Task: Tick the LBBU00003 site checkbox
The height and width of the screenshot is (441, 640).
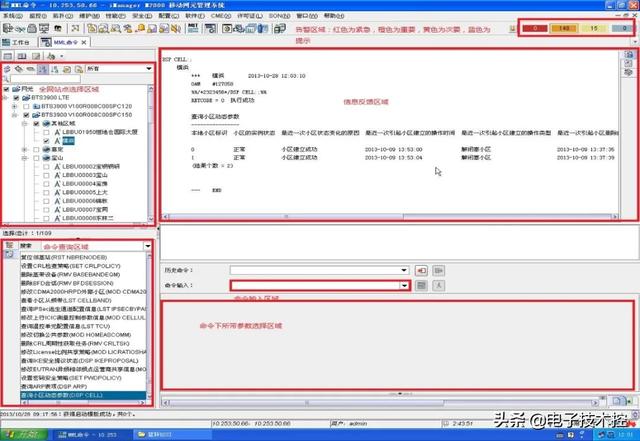Action: click(46, 175)
